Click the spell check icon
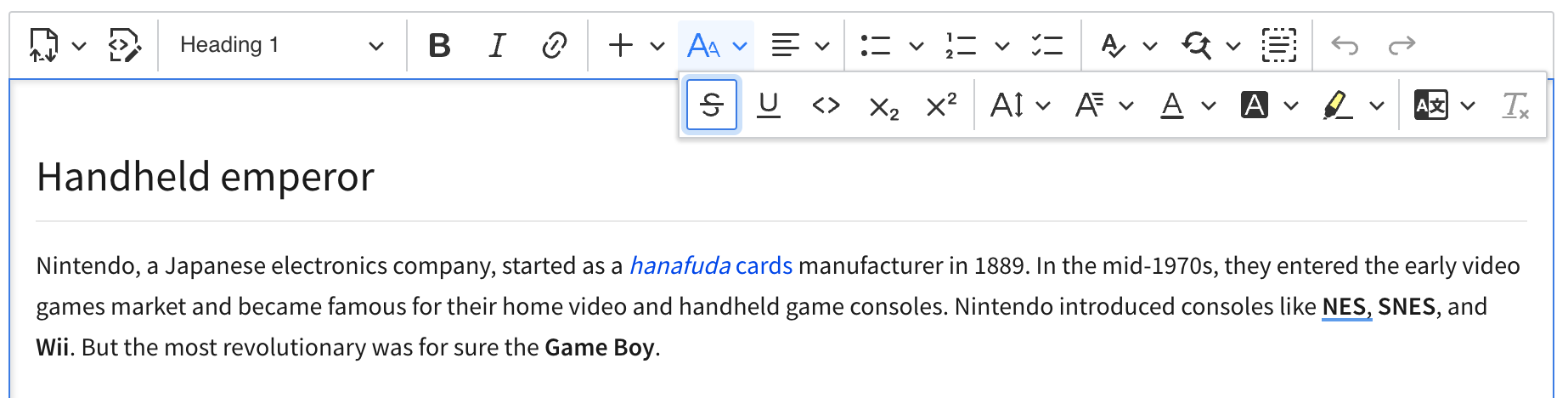This screenshot has width=1568, height=398. [x=1113, y=45]
